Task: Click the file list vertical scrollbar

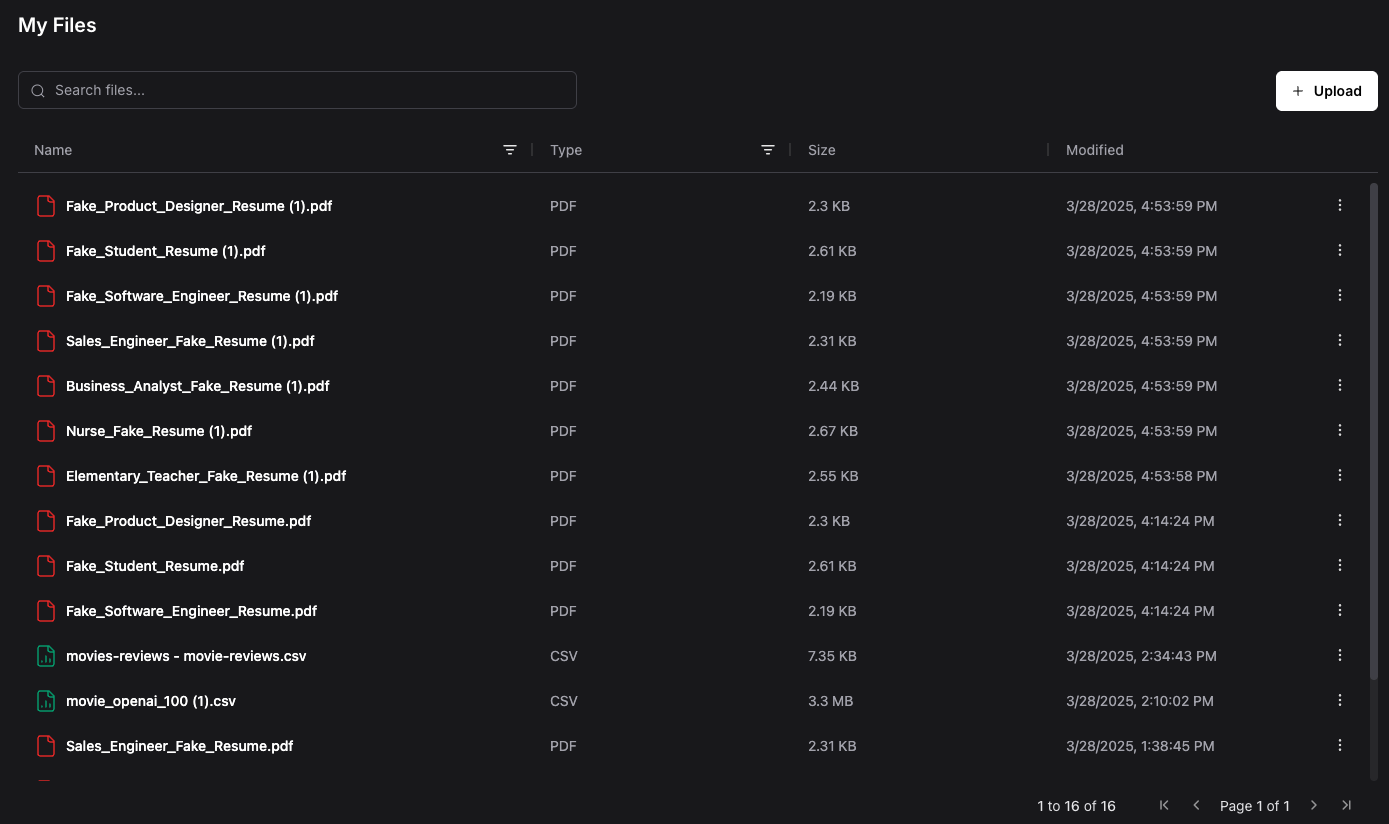Action: click(x=1373, y=430)
